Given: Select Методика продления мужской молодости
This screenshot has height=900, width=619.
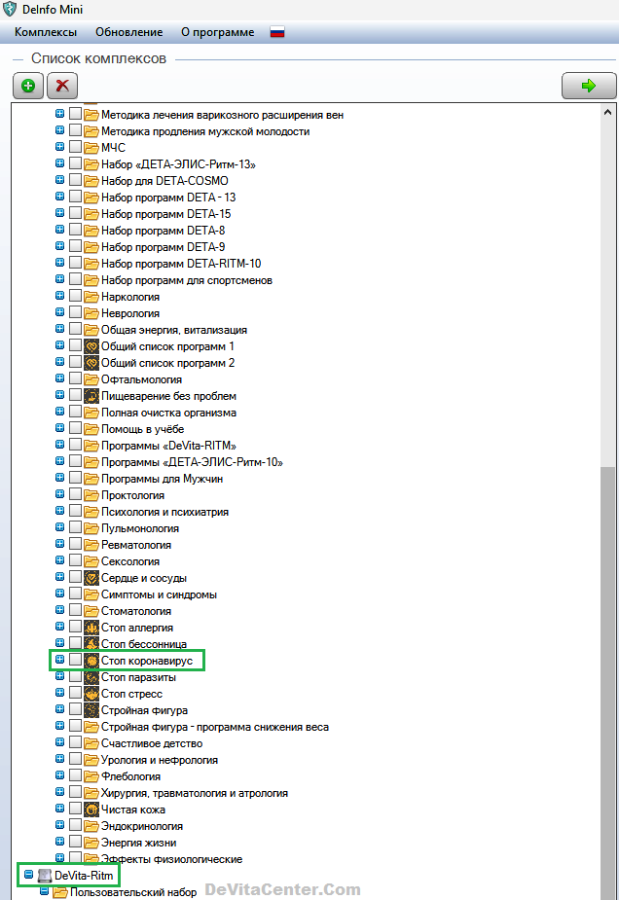Looking at the screenshot, I should pos(205,132).
